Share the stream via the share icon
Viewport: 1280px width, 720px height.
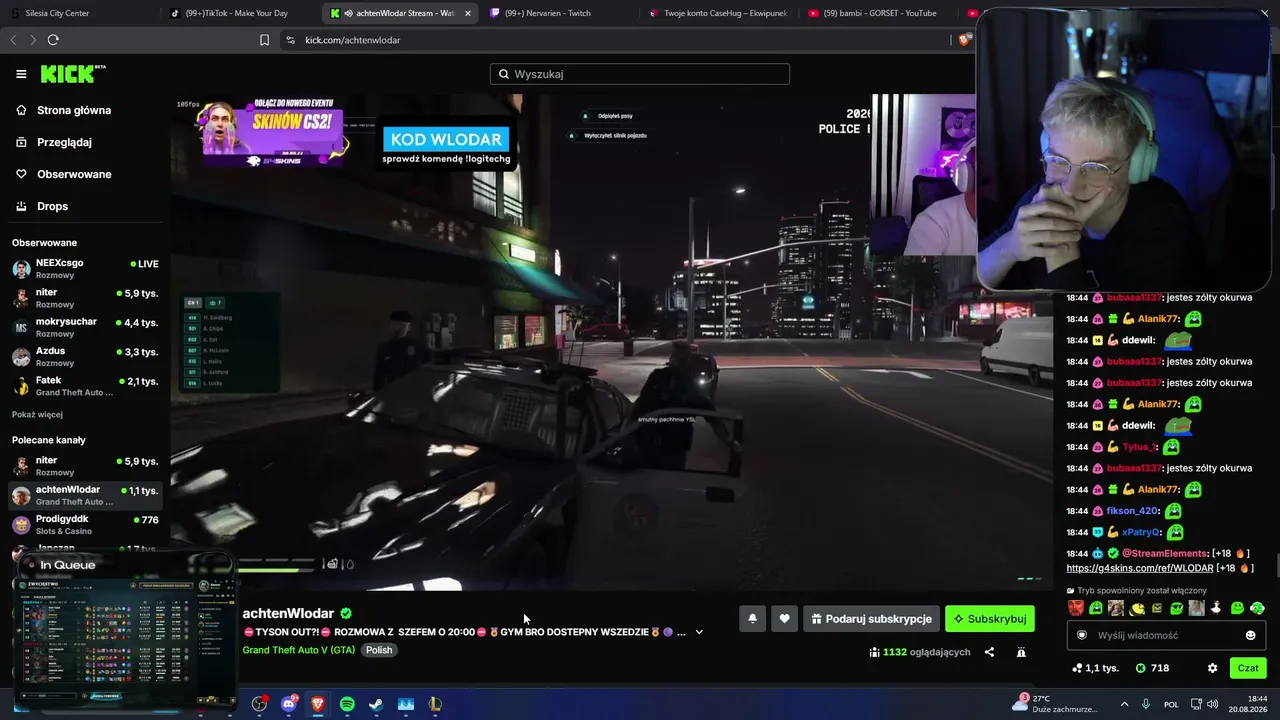(989, 652)
